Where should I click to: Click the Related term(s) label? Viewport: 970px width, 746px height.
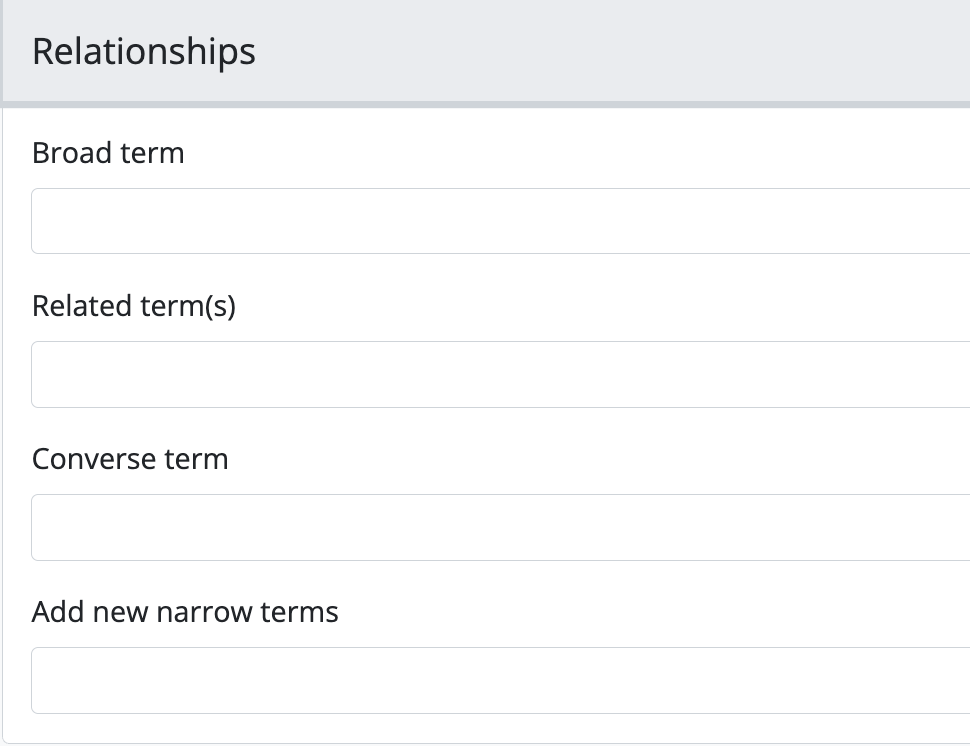pos(134,306)
